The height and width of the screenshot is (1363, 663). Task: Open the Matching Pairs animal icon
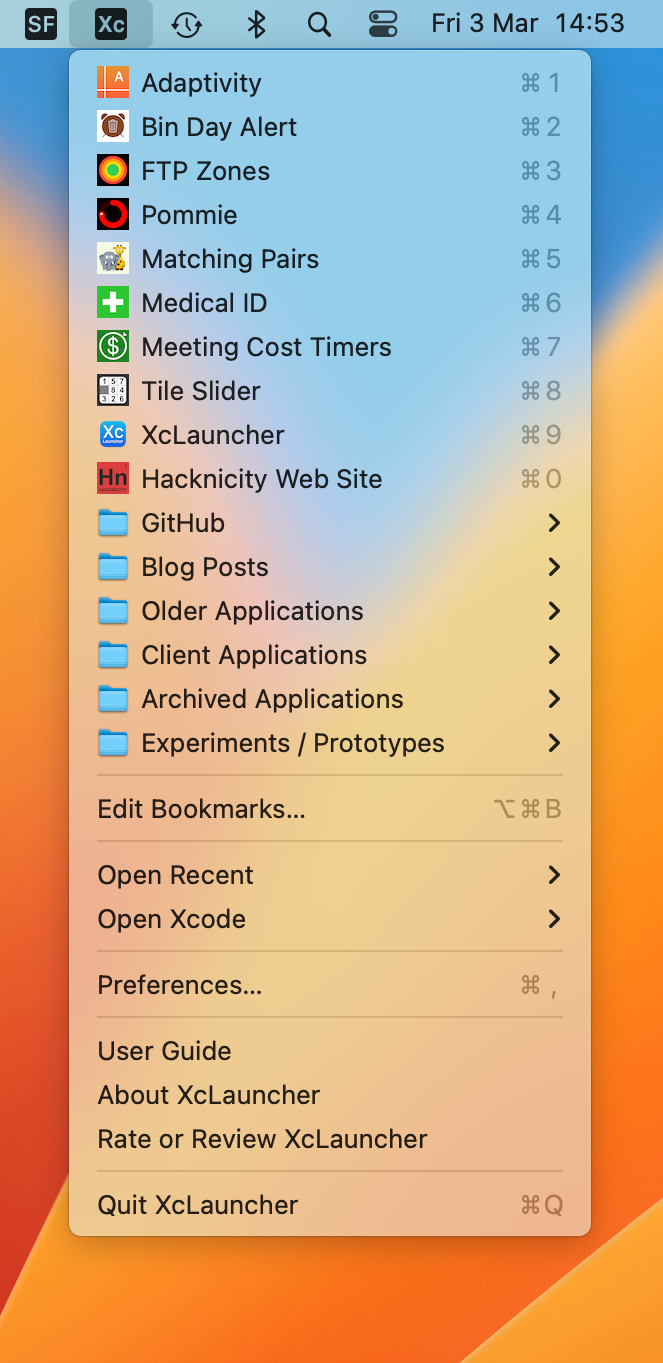113,259
